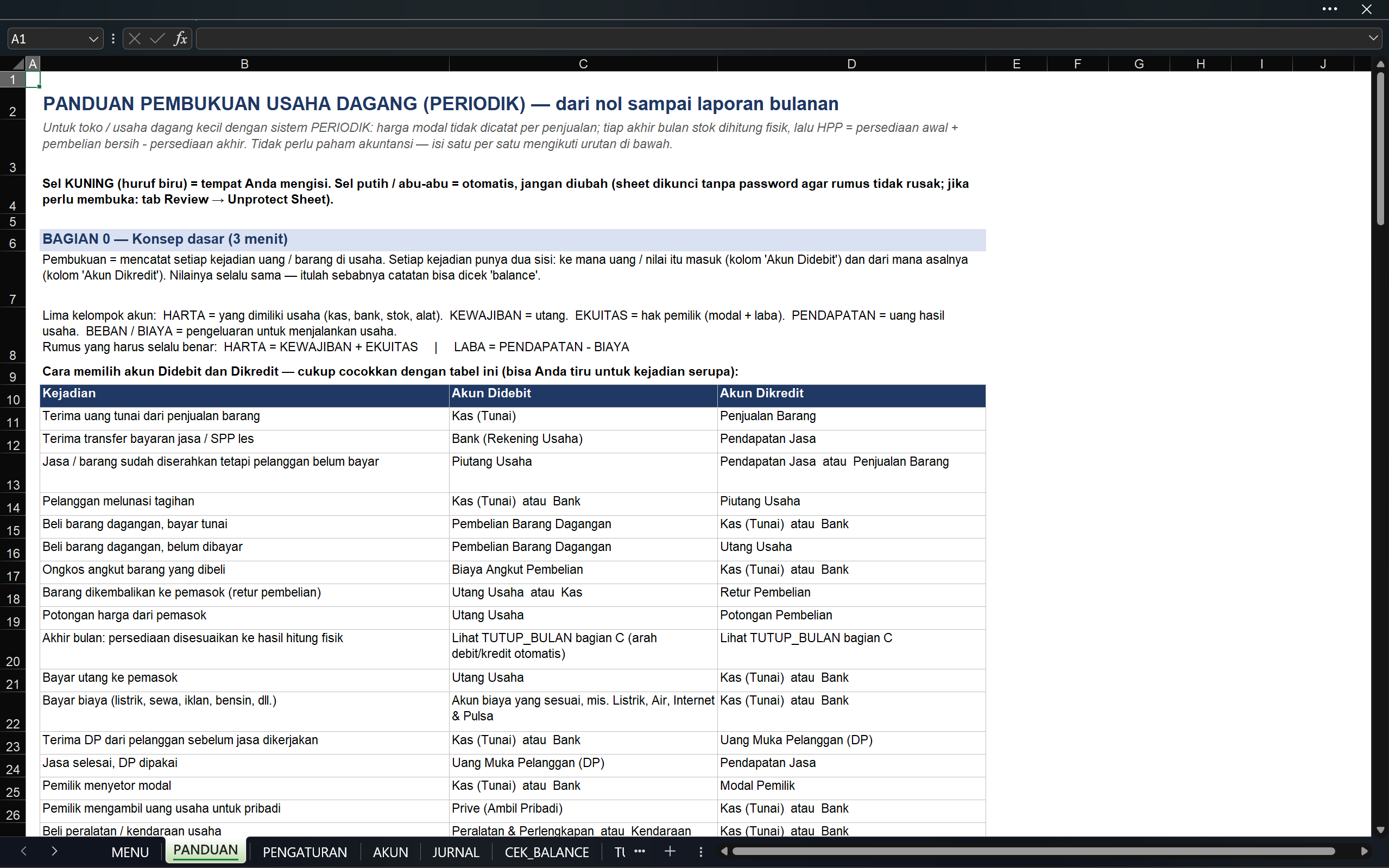Select the 'Kejadian' table header cell
The height and width of the screenshot is (868, 1389).
click(244, 396)
